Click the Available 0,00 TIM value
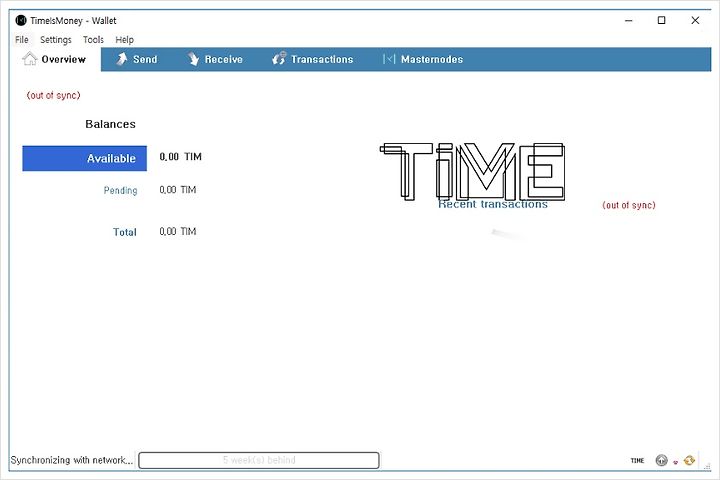 [180, 157]
